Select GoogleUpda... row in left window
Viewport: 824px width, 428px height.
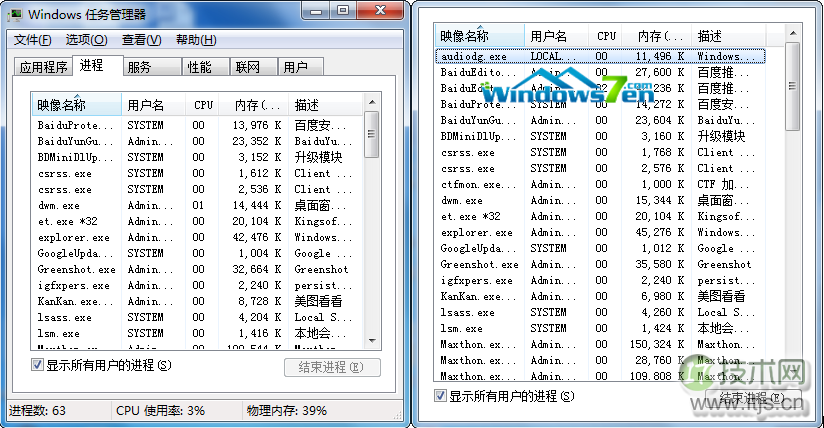(197, 253)
